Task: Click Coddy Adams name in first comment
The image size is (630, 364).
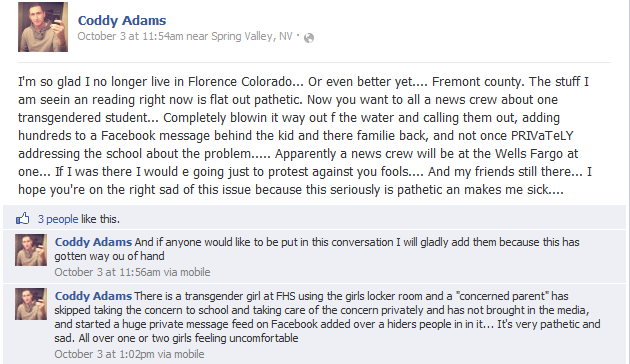Action: [x=93, y=242]
